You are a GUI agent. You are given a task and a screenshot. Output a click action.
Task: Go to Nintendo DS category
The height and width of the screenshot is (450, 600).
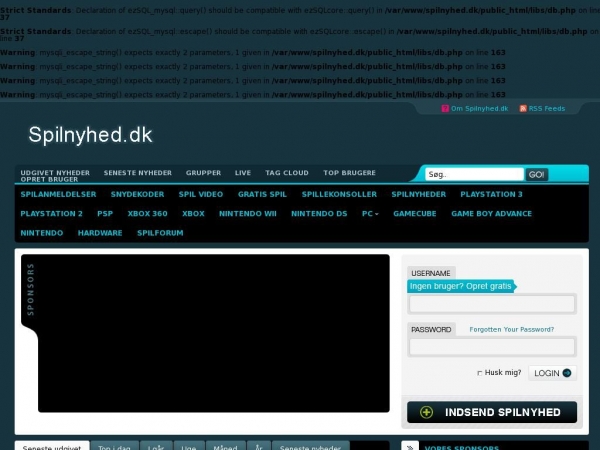319,214
